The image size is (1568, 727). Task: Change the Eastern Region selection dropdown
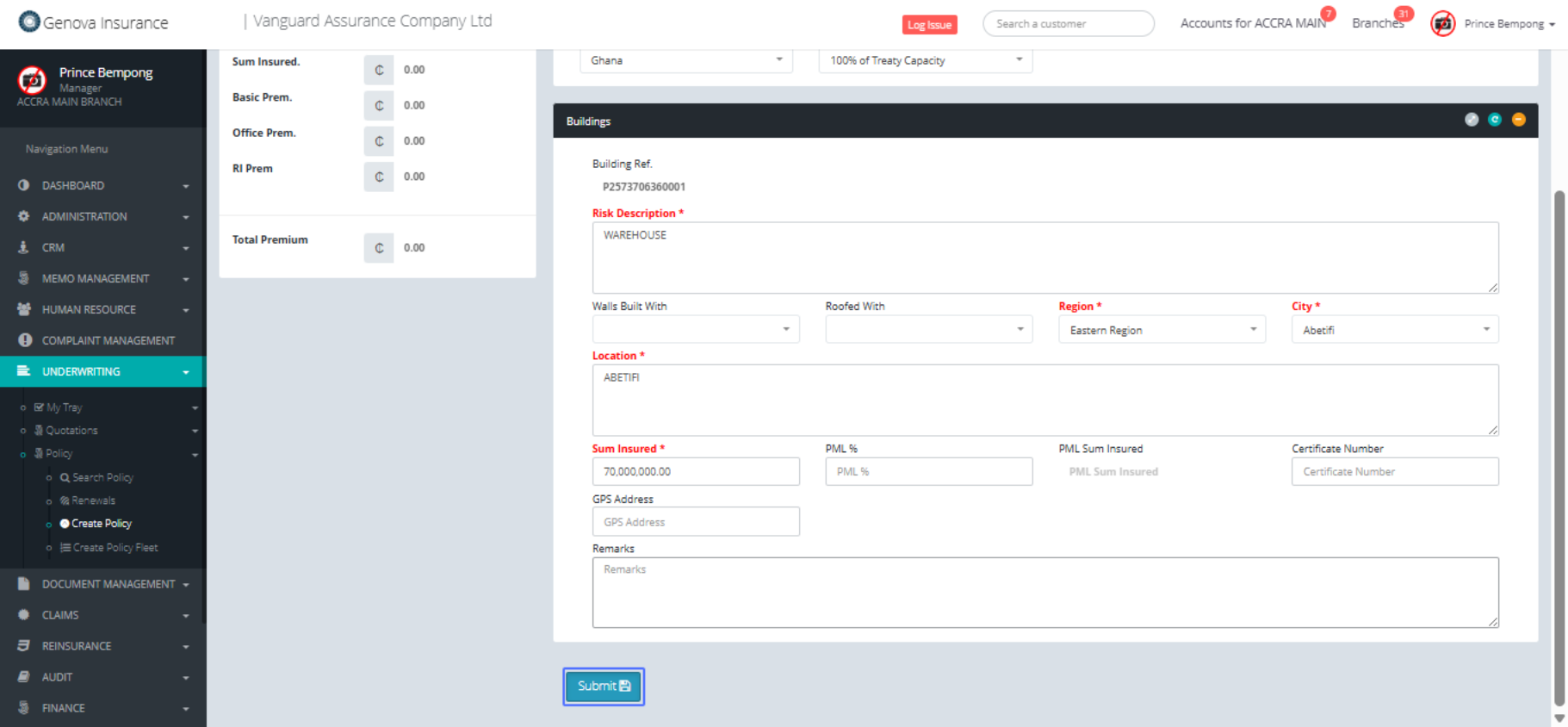click(x=1162, y=330)
